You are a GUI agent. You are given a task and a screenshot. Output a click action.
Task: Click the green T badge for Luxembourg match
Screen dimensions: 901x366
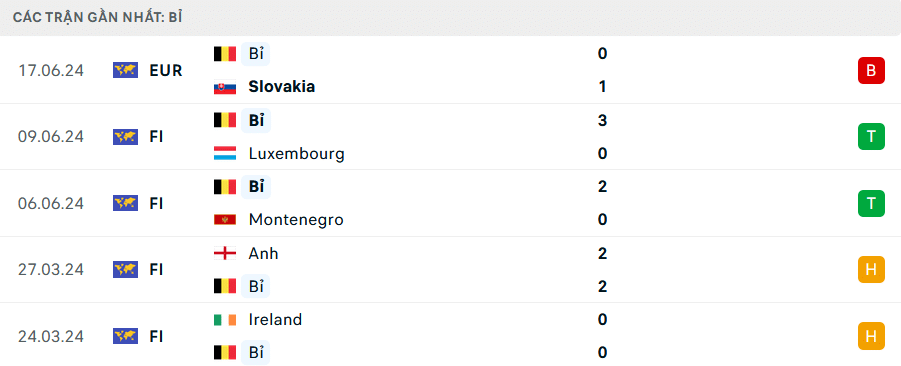click(x=871, y=137)
